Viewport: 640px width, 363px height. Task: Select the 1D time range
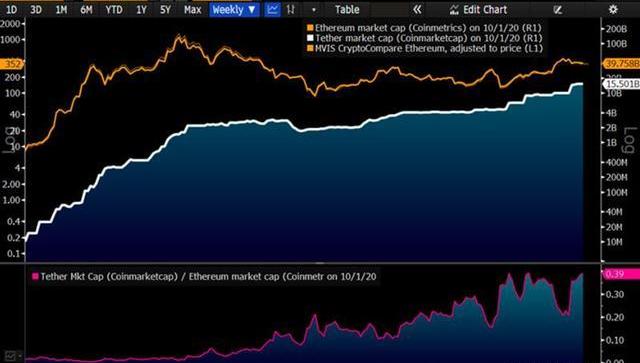(11, 9)
